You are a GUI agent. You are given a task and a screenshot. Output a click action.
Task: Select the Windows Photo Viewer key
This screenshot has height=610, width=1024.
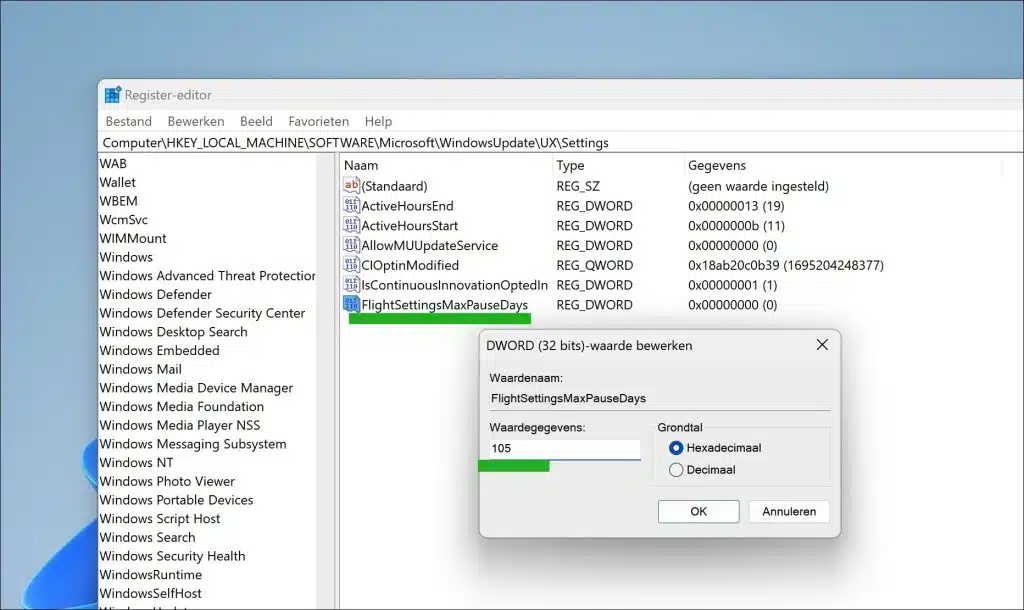pyautogui.click(x=167, y=481)
